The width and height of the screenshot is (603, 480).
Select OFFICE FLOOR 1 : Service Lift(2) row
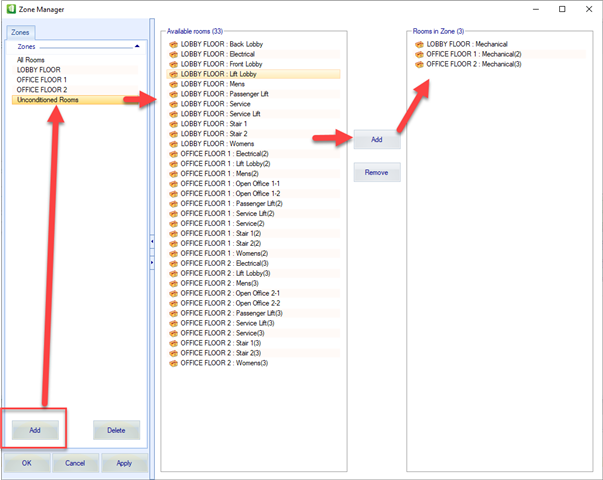coord(253,213)
